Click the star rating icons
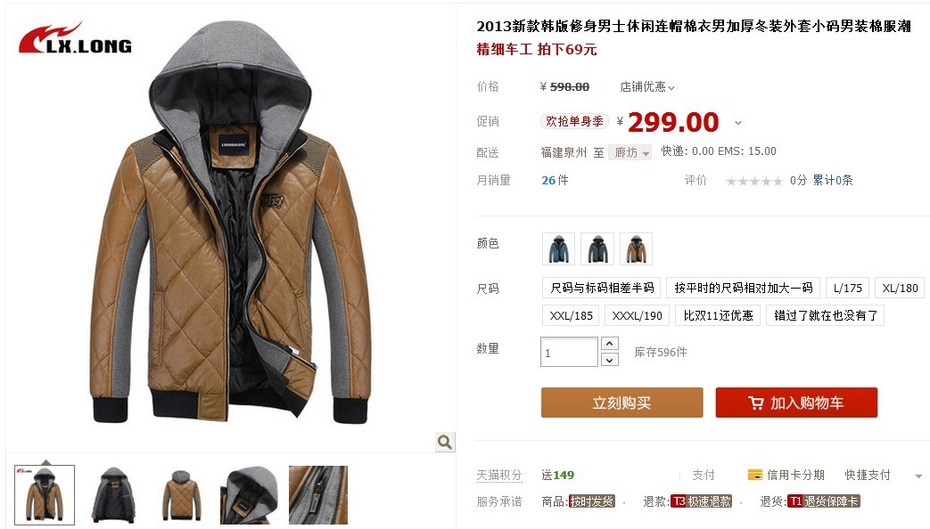Screen dimensions: 930x529 754,181
